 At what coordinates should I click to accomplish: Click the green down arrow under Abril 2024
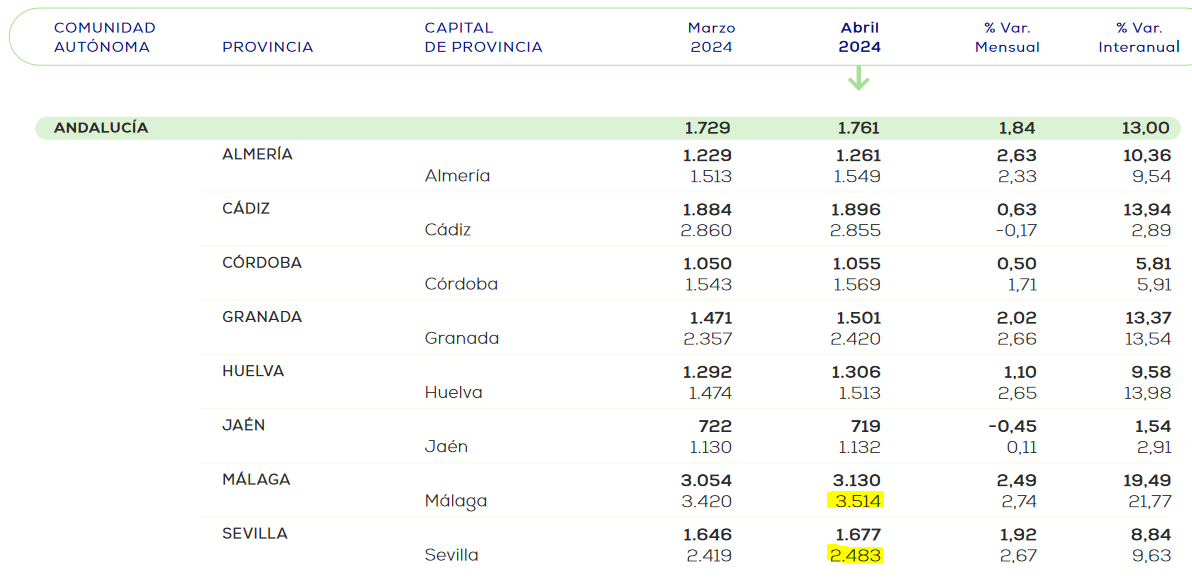(x=859, y=78)
